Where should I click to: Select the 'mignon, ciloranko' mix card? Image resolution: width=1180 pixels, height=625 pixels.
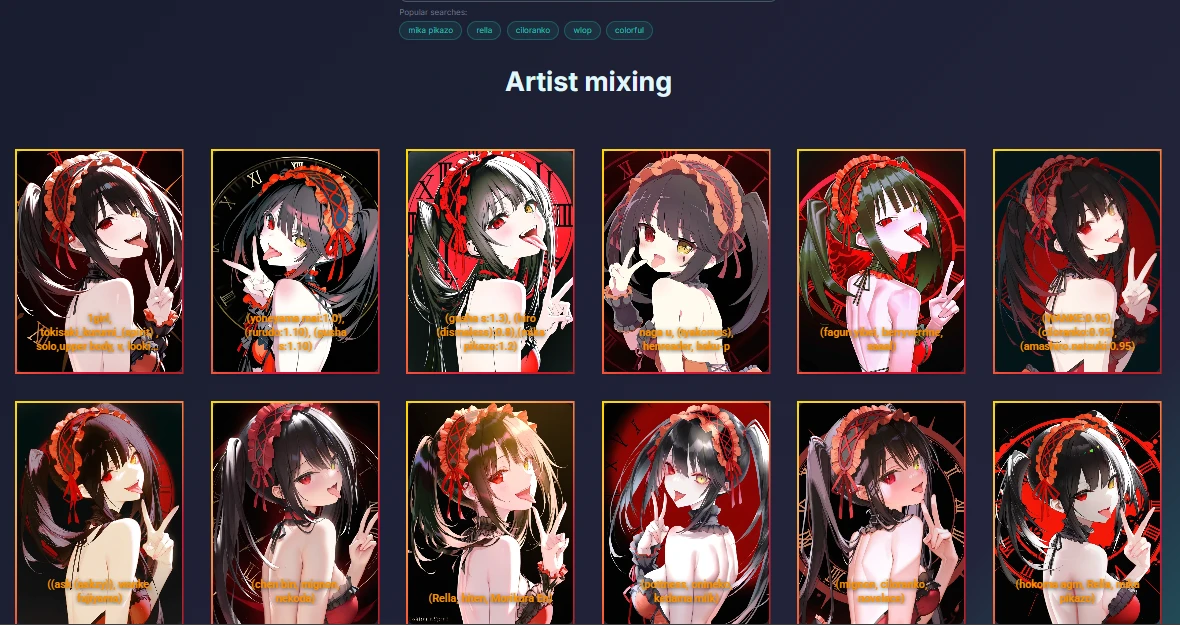pos(881,513)
